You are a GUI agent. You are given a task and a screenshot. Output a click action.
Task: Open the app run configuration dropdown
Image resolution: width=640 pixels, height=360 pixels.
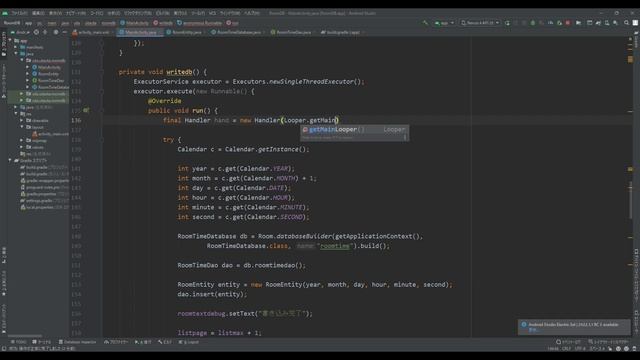click(444, 23)
